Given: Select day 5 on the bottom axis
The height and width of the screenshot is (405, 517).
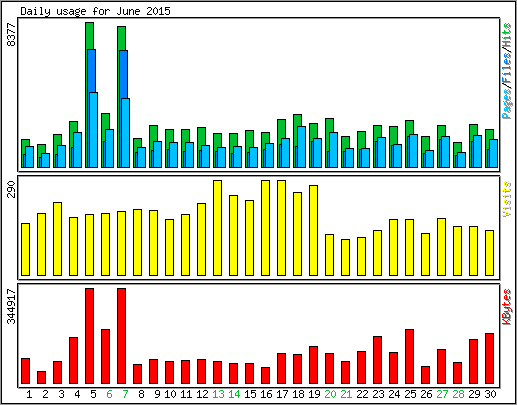Looking at the screenshot, I should [93, 394].
